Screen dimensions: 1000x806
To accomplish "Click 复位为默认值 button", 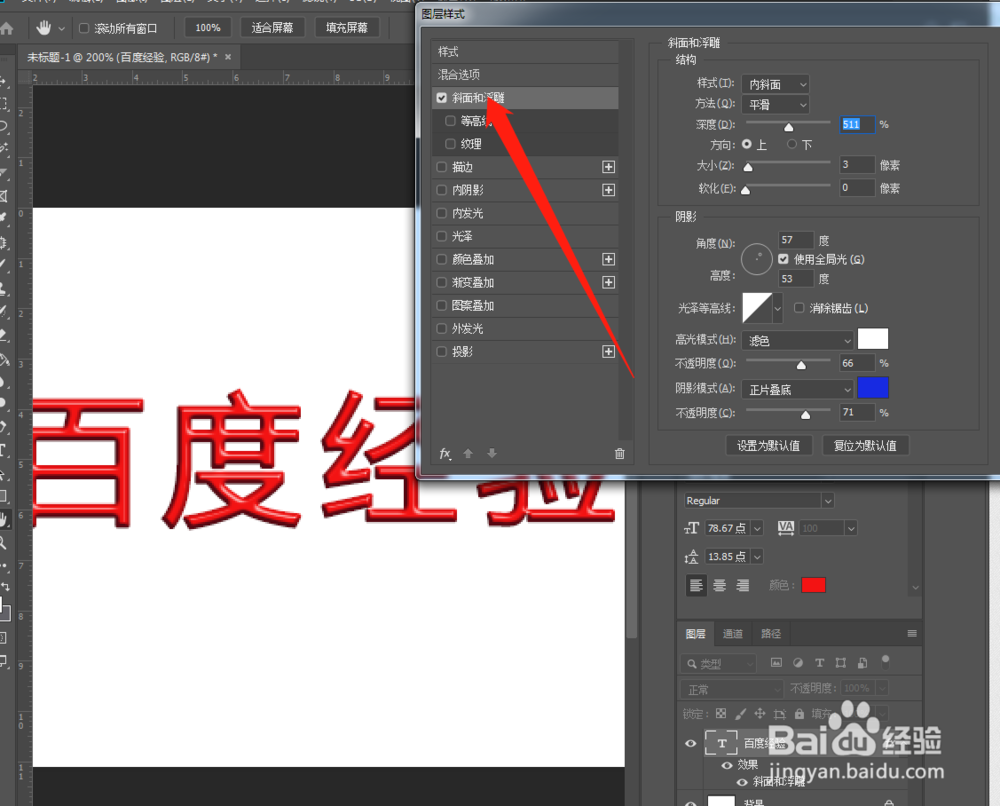I will [865, 446].
